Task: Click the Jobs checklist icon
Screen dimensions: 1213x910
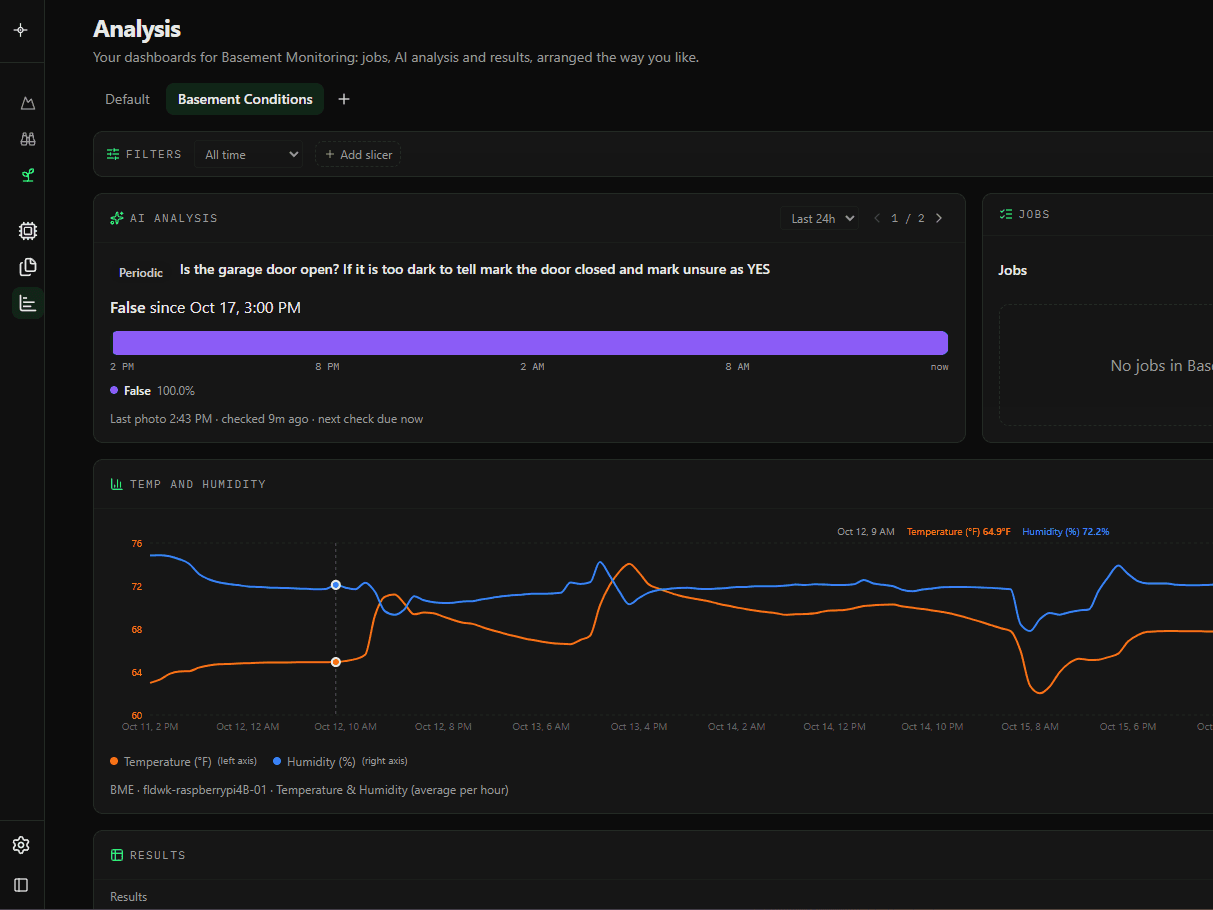Action: click(x=1006, y=214)
